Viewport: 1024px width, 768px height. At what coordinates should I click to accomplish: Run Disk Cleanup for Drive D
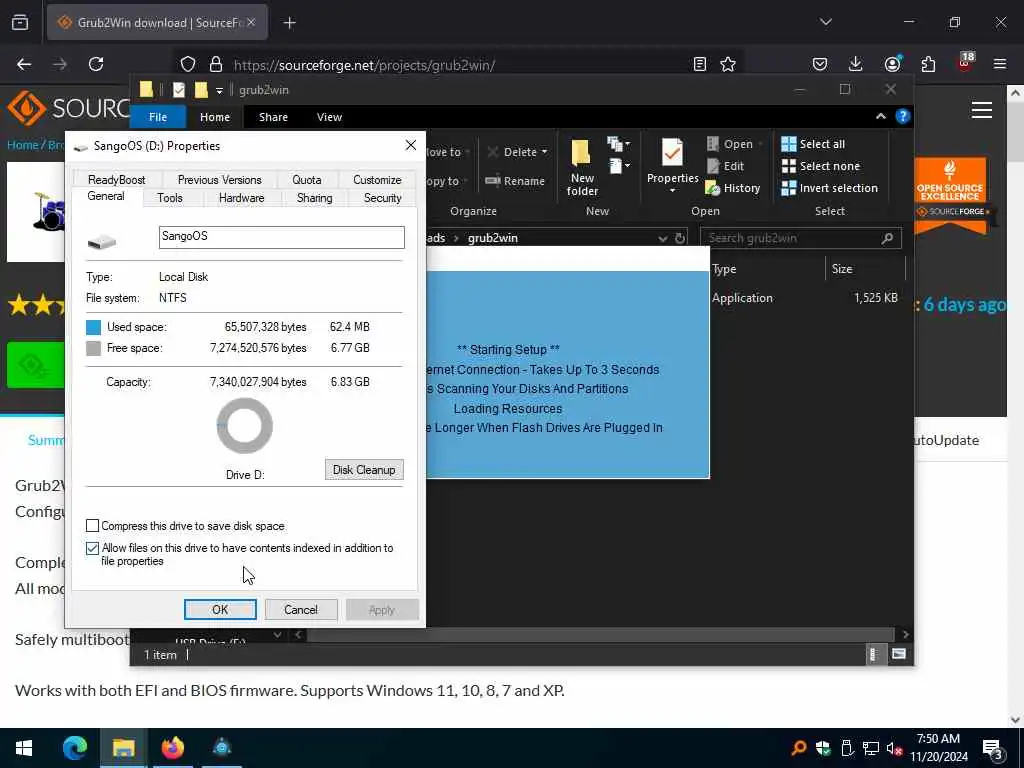(x=364, y=470)
